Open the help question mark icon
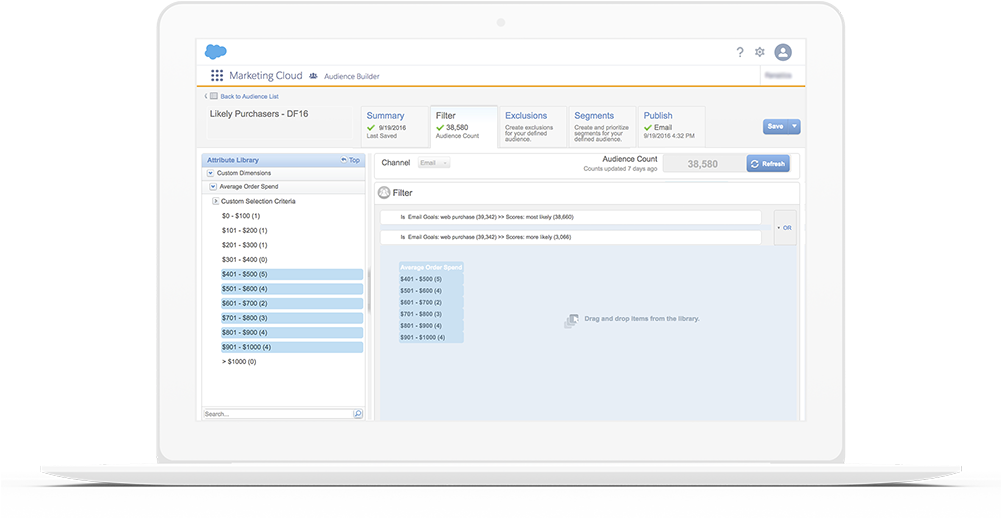 [x=740, y=52]
